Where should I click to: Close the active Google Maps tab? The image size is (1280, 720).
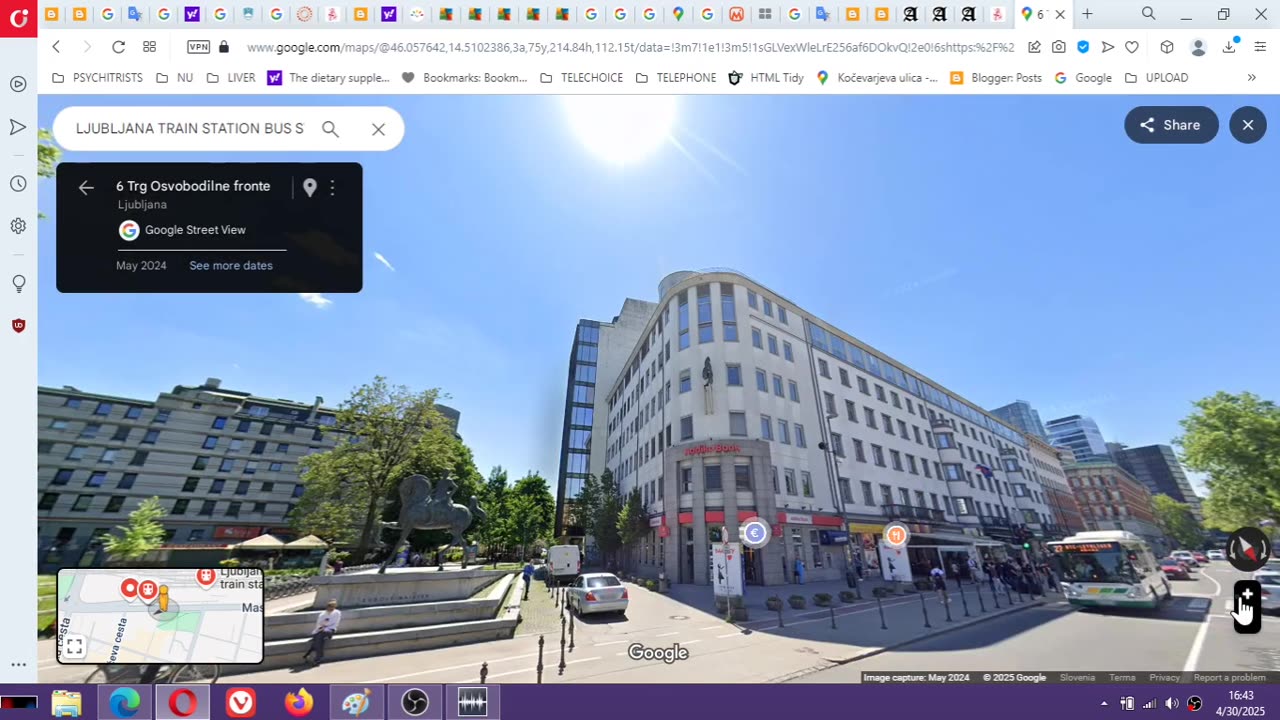(1060, 14)
